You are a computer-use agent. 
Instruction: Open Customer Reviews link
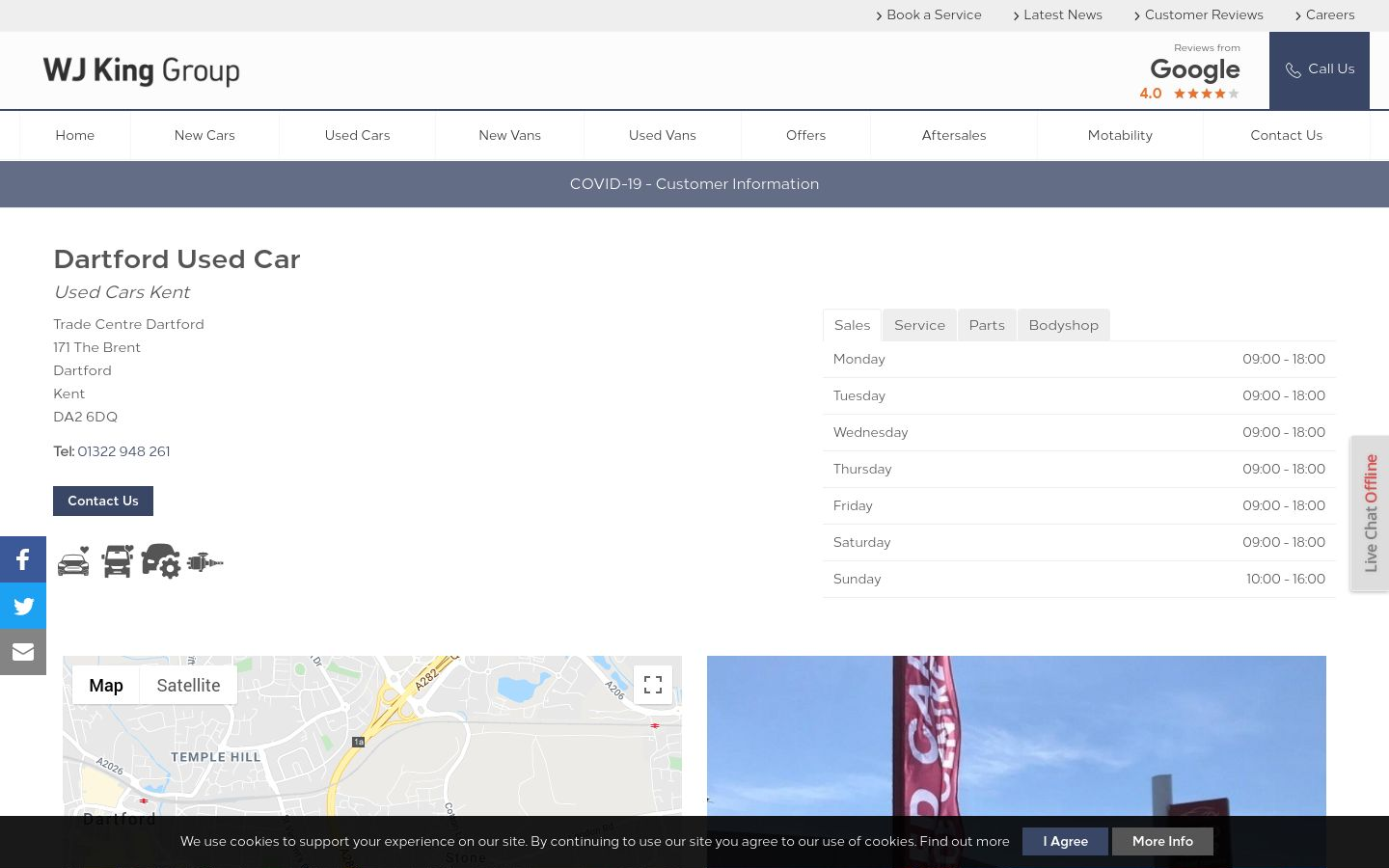pos(1199,14)
